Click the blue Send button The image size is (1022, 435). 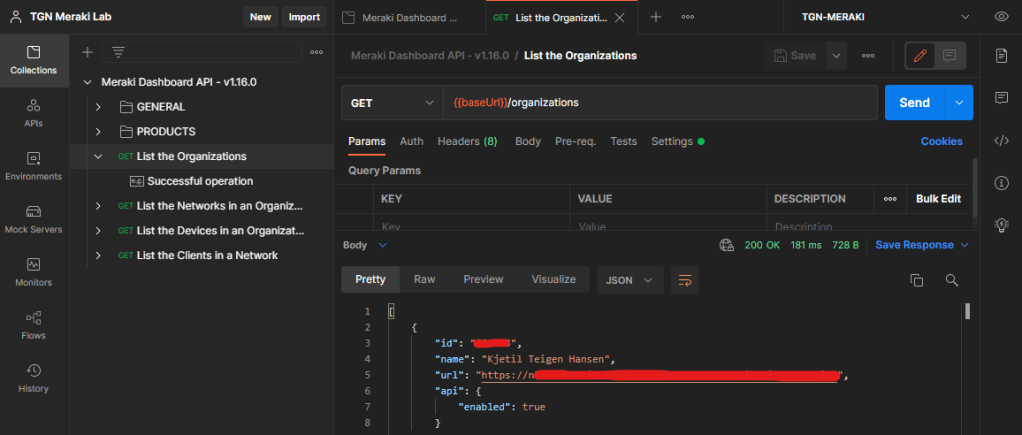click(914, 103)
